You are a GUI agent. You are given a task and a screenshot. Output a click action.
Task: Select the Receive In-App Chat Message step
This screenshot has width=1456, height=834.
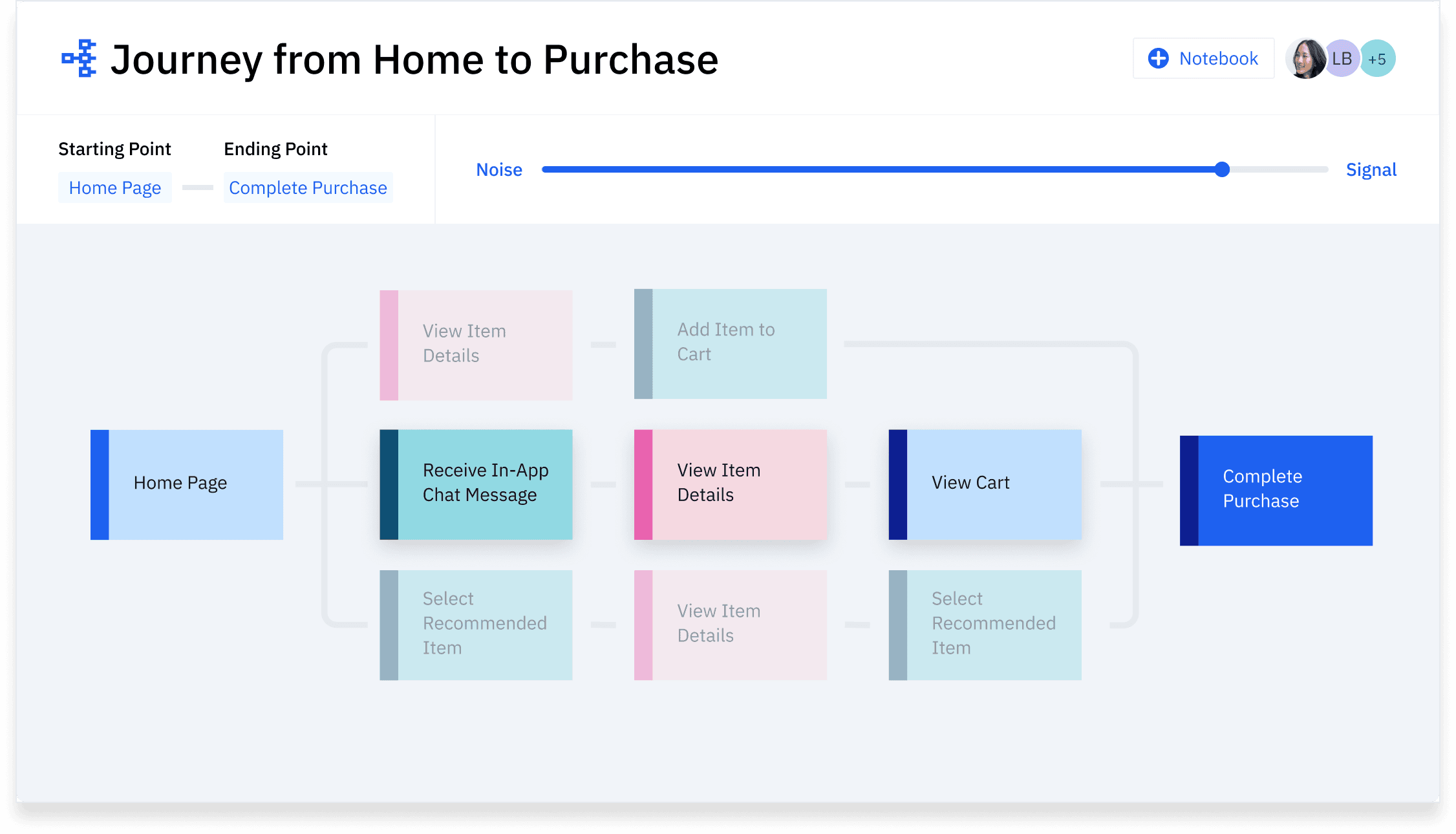click(x=476, y=484)
